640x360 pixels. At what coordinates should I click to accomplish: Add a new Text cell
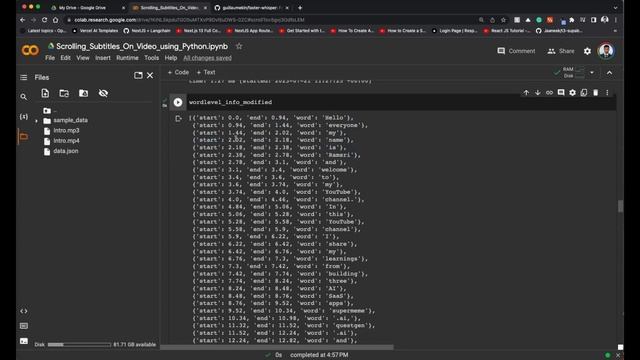(206, 72)
